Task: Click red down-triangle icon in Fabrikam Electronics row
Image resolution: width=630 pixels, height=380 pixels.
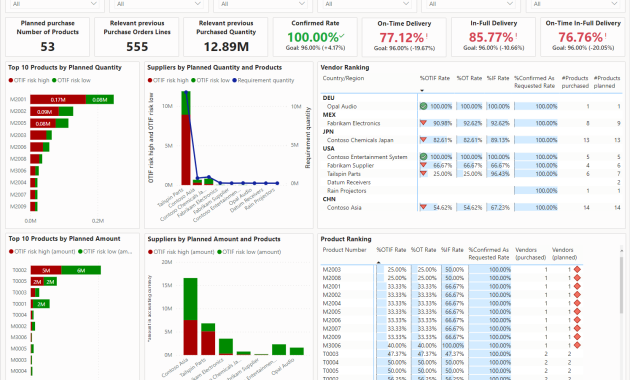Action: pyautogui.click(x=423, y=123)
